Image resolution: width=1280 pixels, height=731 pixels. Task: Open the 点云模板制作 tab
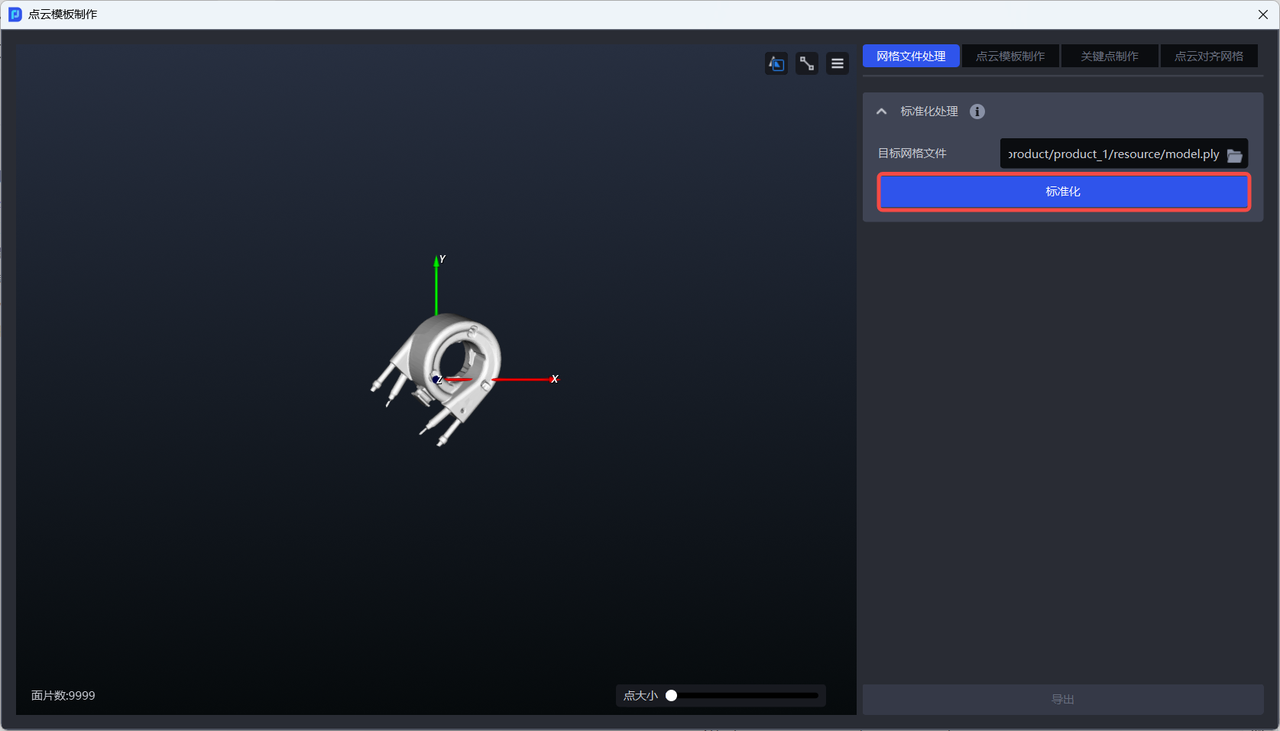1010,56
